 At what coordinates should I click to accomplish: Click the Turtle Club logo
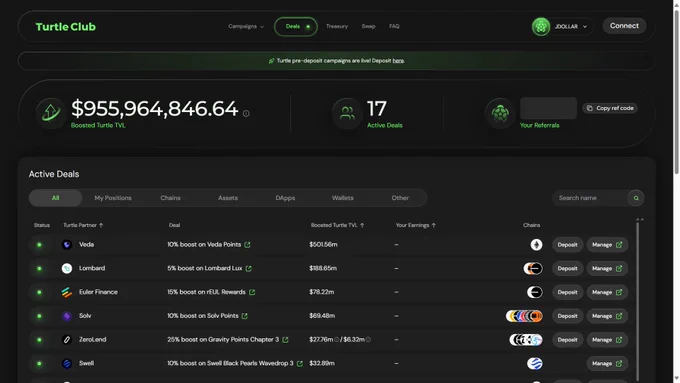(65, 27)
